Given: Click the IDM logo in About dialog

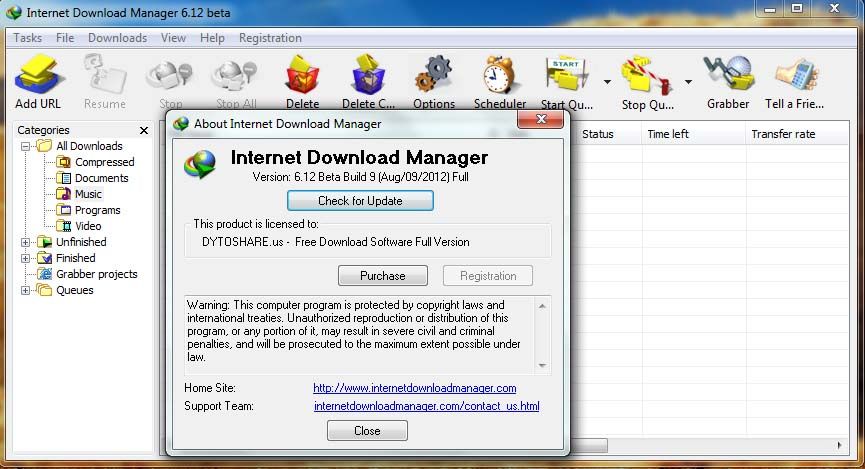Looking at the screenshot, I should coord(201,164).
